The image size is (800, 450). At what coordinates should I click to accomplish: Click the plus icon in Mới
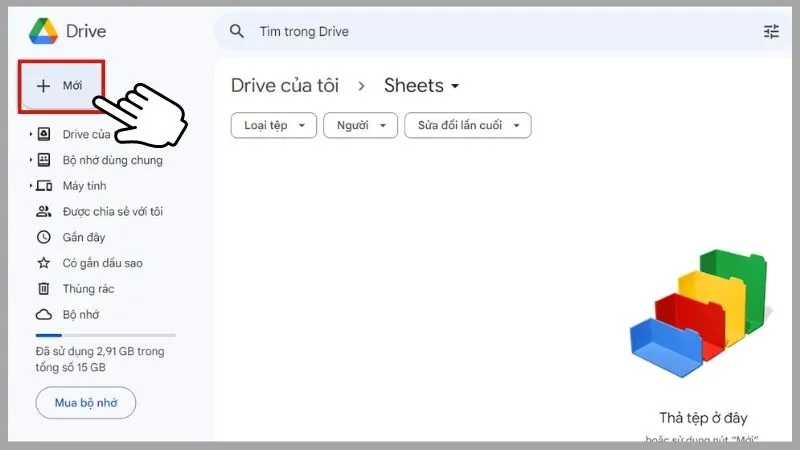43,86
